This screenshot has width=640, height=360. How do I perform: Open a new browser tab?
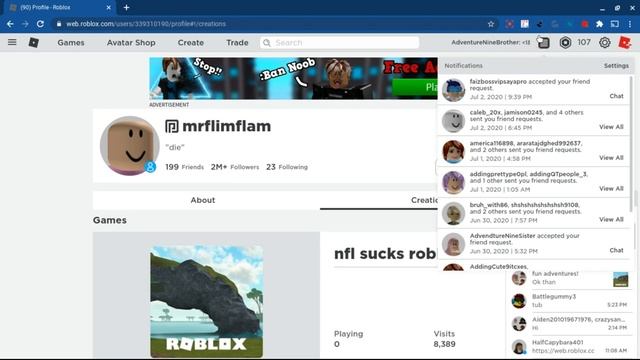[x=127, y=7]
